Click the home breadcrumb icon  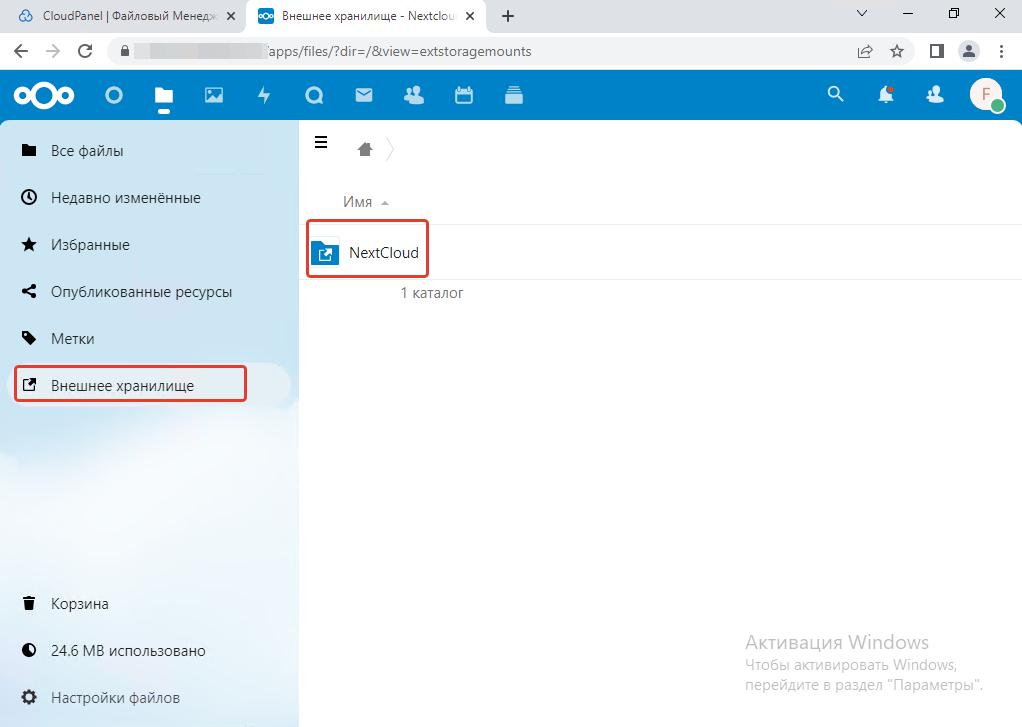pos(365,149)
